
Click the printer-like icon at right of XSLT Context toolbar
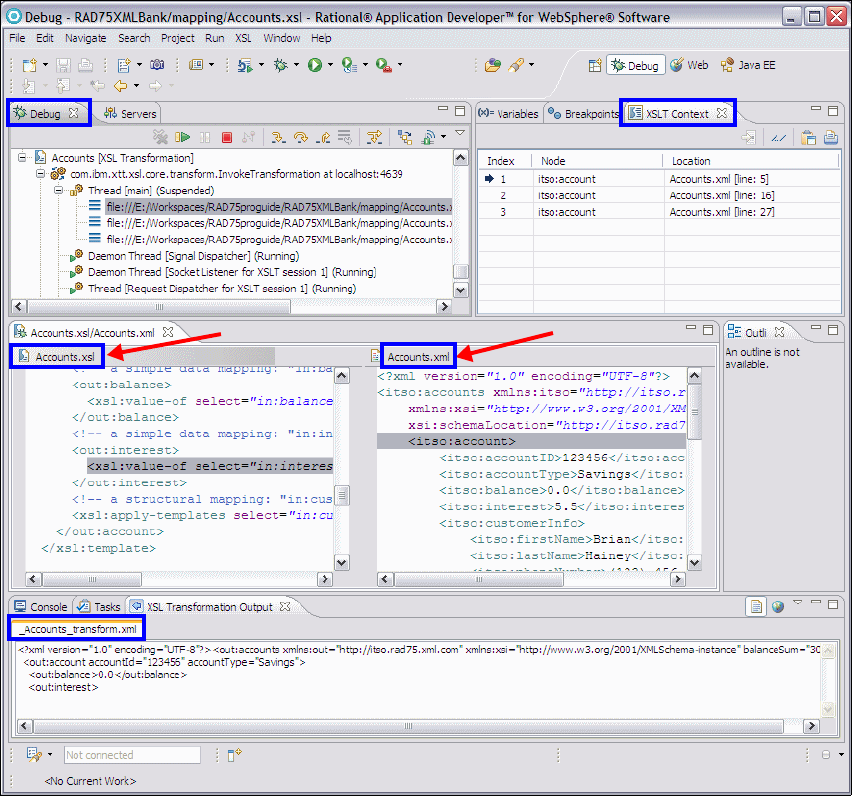pos(831,137)
